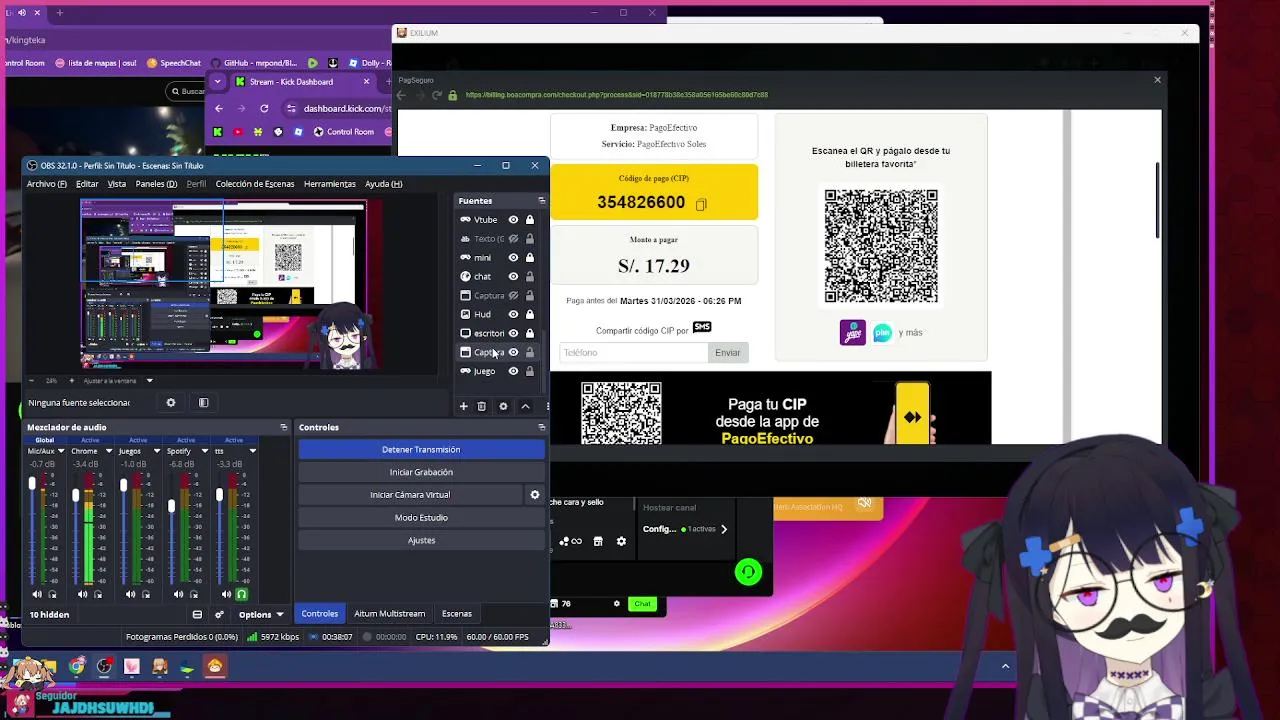This screenshot has width=1280, height=720.
Task: Toggle the green monitoring headphone on tts
Action: (x=241, y=594)
